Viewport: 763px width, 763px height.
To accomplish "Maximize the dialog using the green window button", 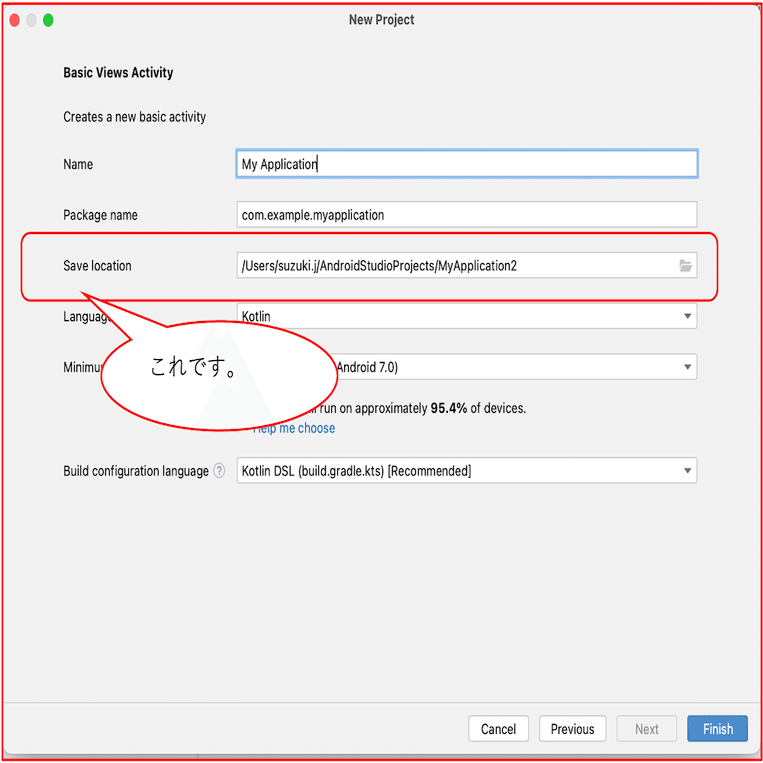I will coord(48,20).
